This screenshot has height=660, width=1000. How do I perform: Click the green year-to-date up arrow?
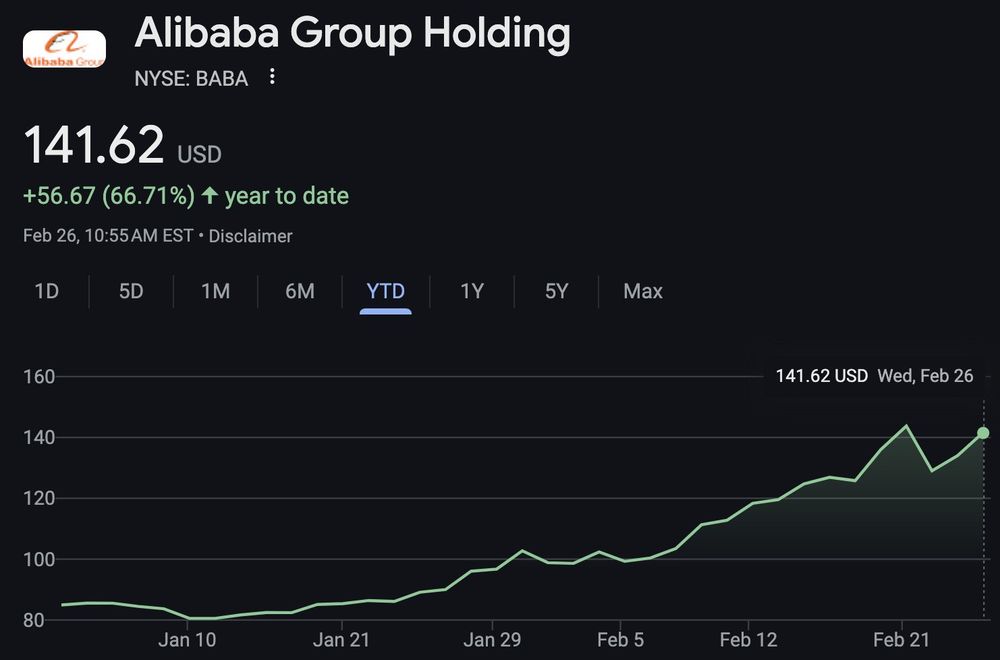pos(209,196)
